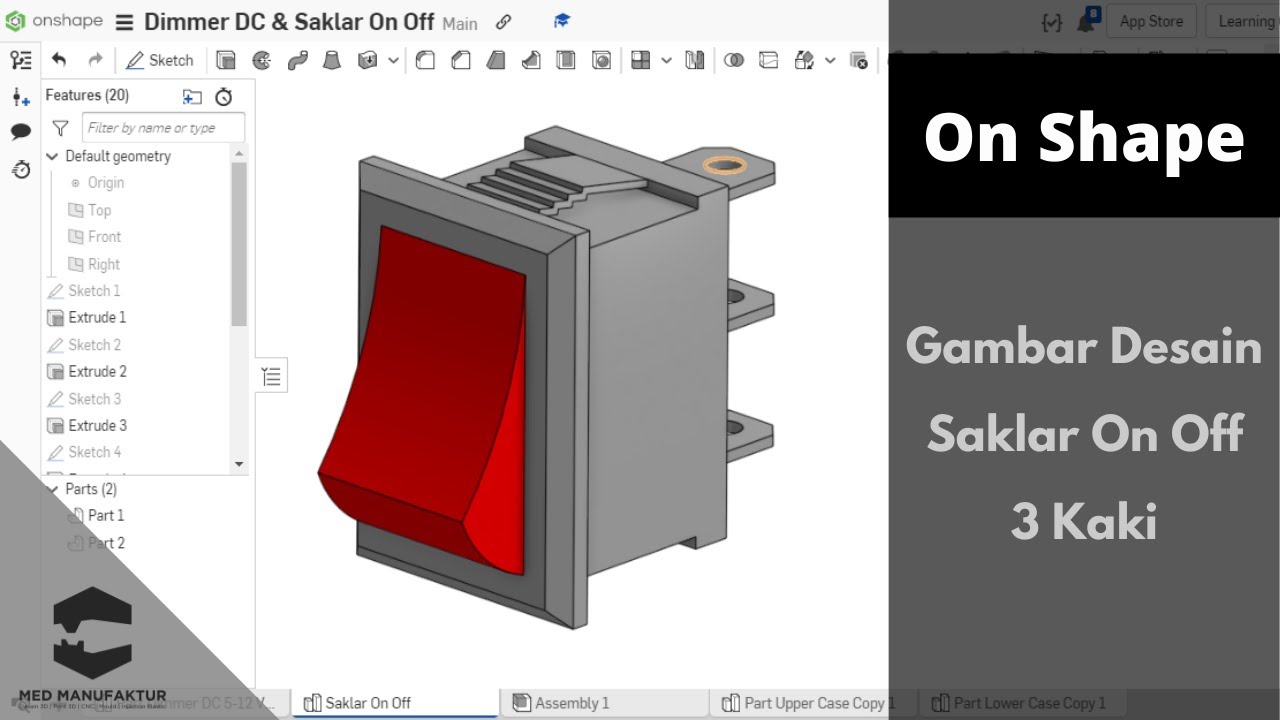Select the Shell tool
Image resolution: width=1280 pixels, height=720 pixels.
[x=566, y=60]
